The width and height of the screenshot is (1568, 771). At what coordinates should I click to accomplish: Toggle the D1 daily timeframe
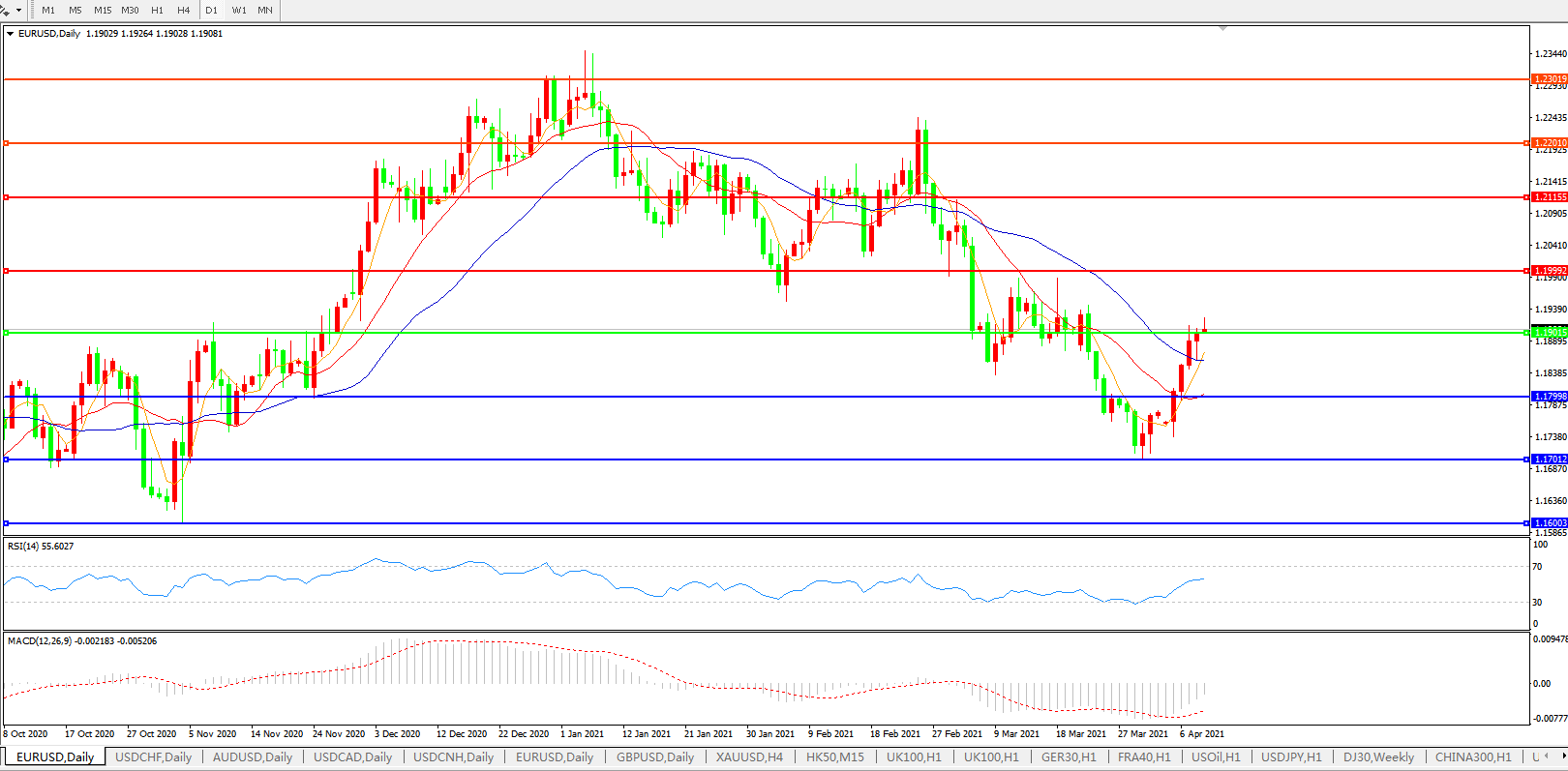coord(211,11)
